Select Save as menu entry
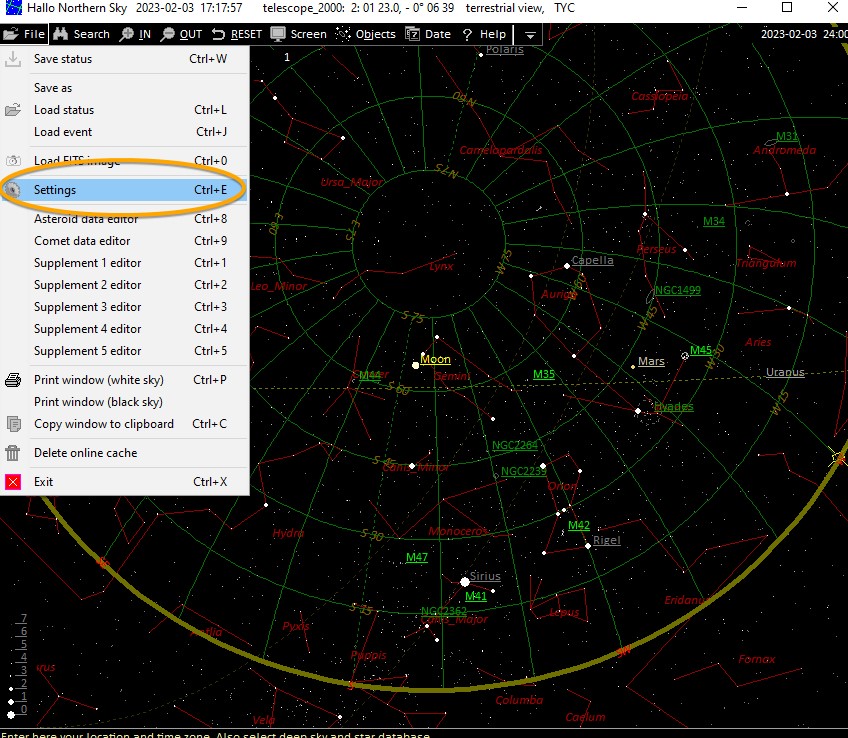Screen dimensions: 848x738 click(124, 88)
